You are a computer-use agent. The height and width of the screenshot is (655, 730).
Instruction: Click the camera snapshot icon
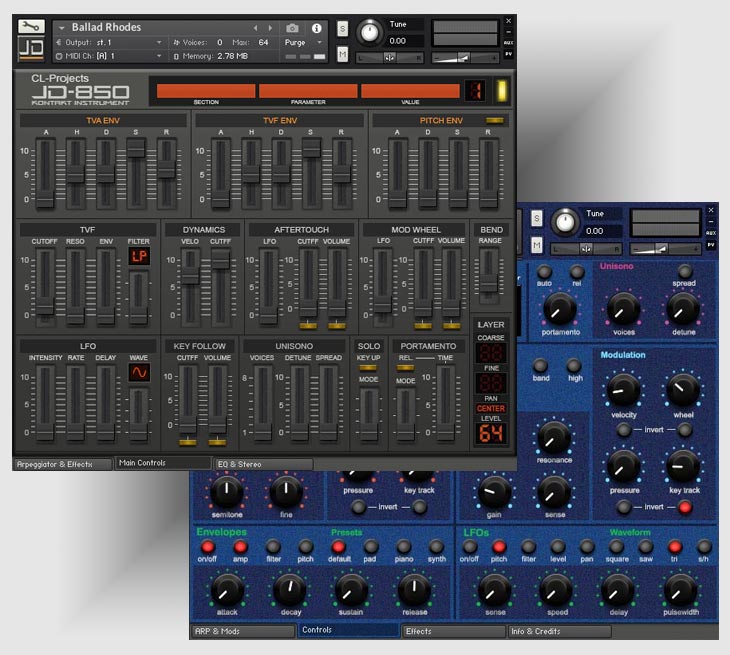coord(293,28)
